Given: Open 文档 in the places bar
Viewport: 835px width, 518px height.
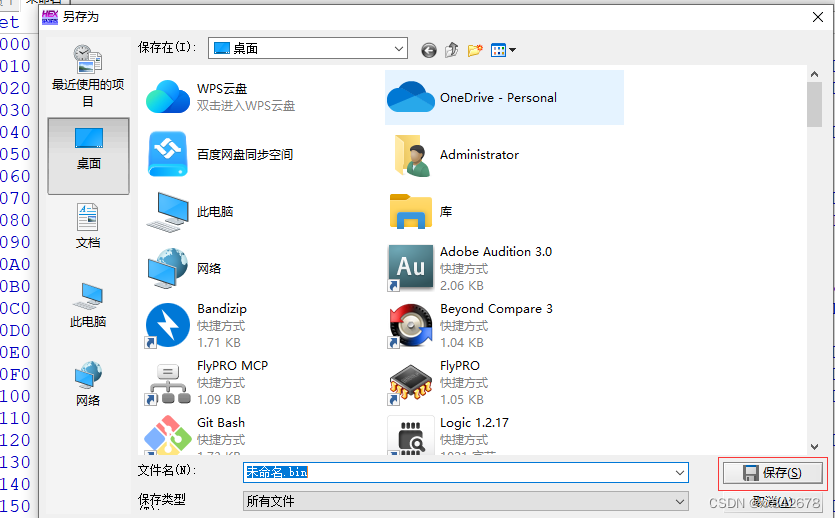Looking at the screenshot, I should [x=88, y=226].
